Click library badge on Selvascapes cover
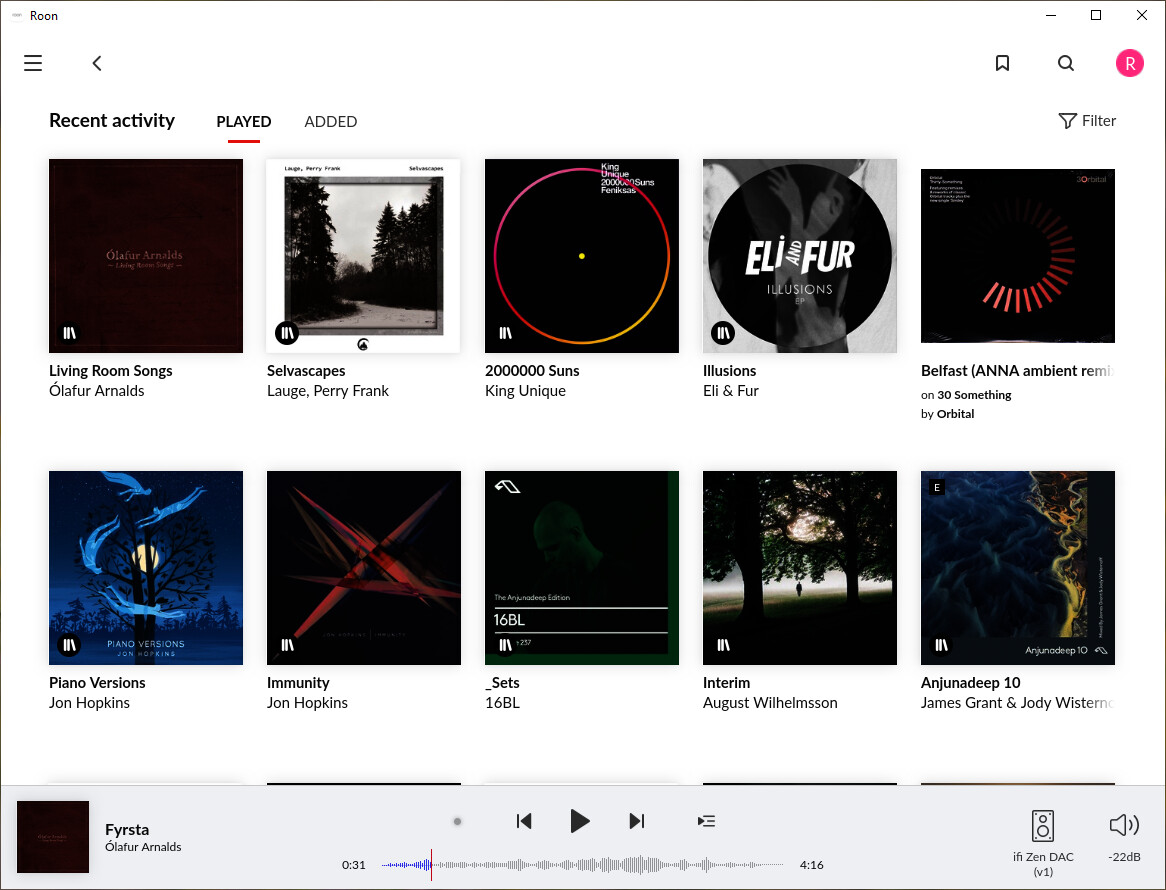The image size is (1166, 890). click(x=287, y=333)
